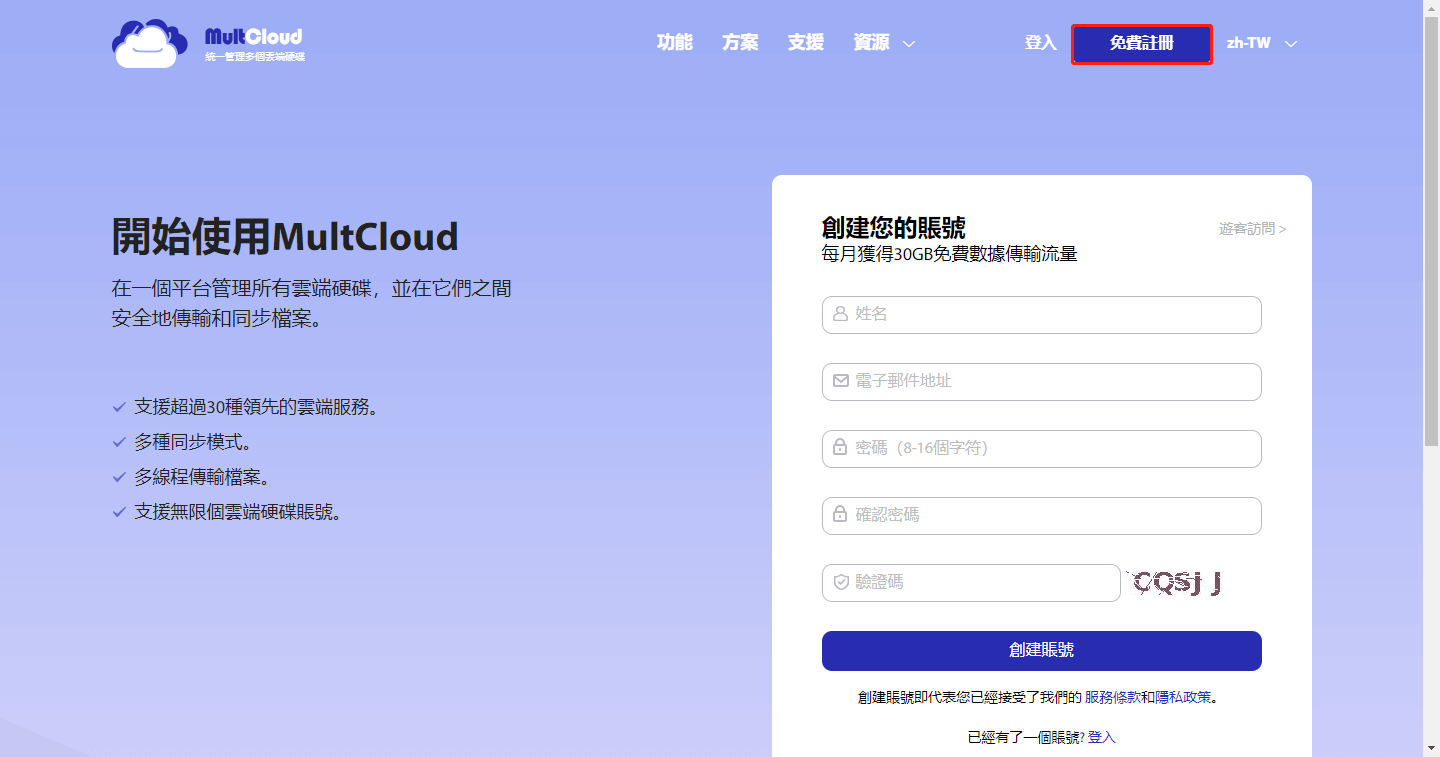The height and width of the screenshot is (757, 1440).
Task: Click the text 每月獲得30GB免費數據傳輸流量
Action: (950, 254)
